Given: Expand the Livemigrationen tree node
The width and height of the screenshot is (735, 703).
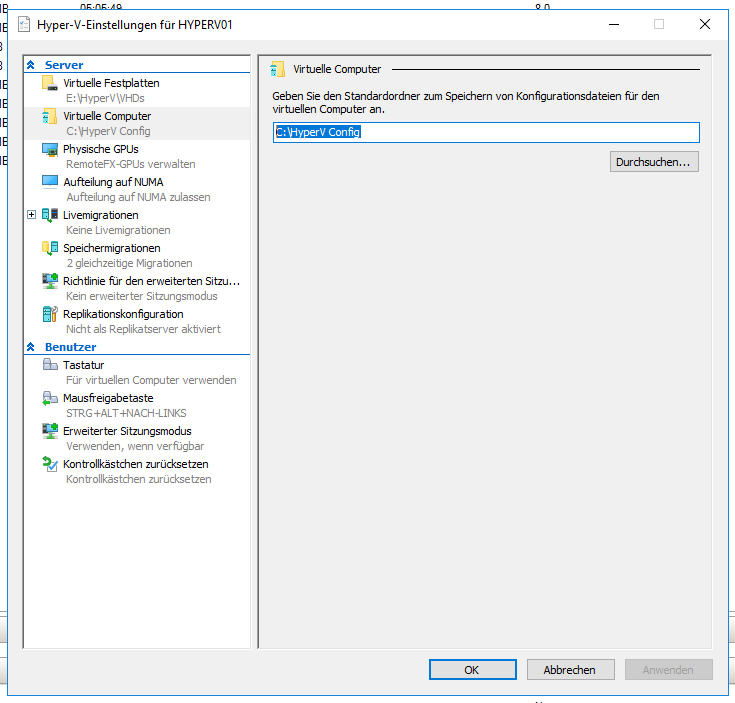Looking at the screenshot, I should (x=31, y=215).
